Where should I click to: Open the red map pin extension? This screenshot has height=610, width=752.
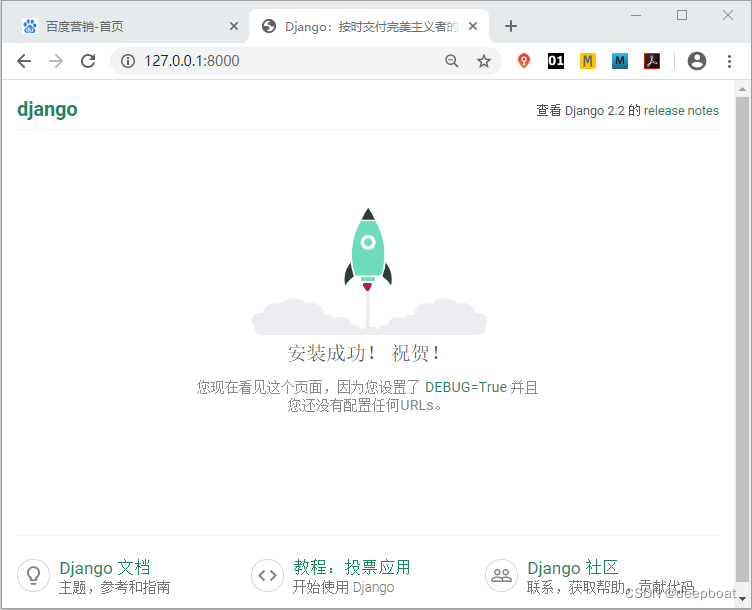tap(524, 61)
